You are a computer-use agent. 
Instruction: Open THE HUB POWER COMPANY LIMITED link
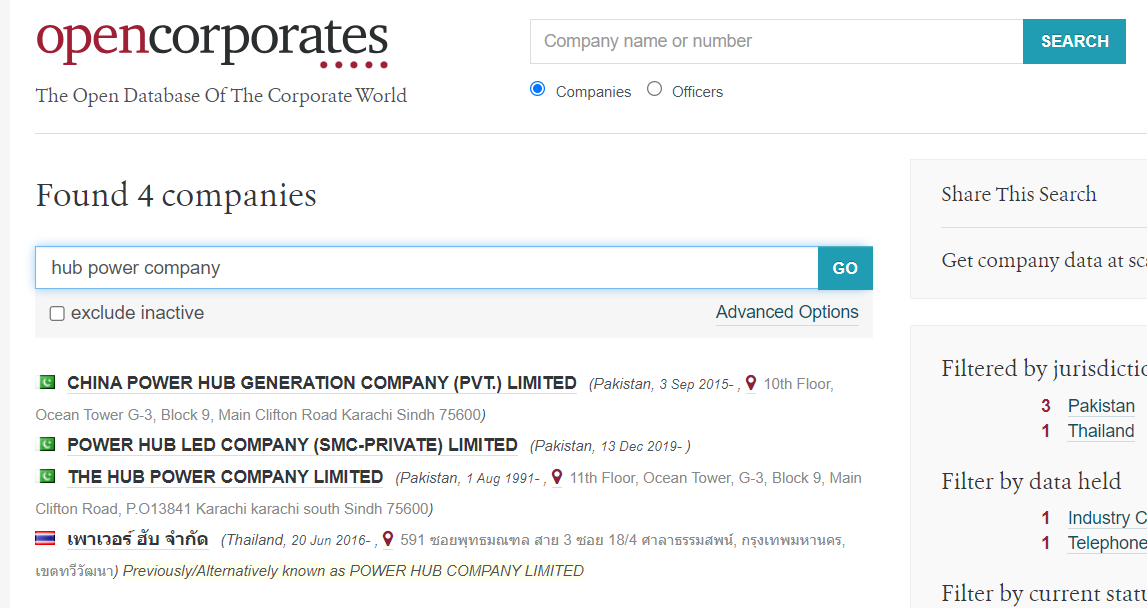pos(225,477)
